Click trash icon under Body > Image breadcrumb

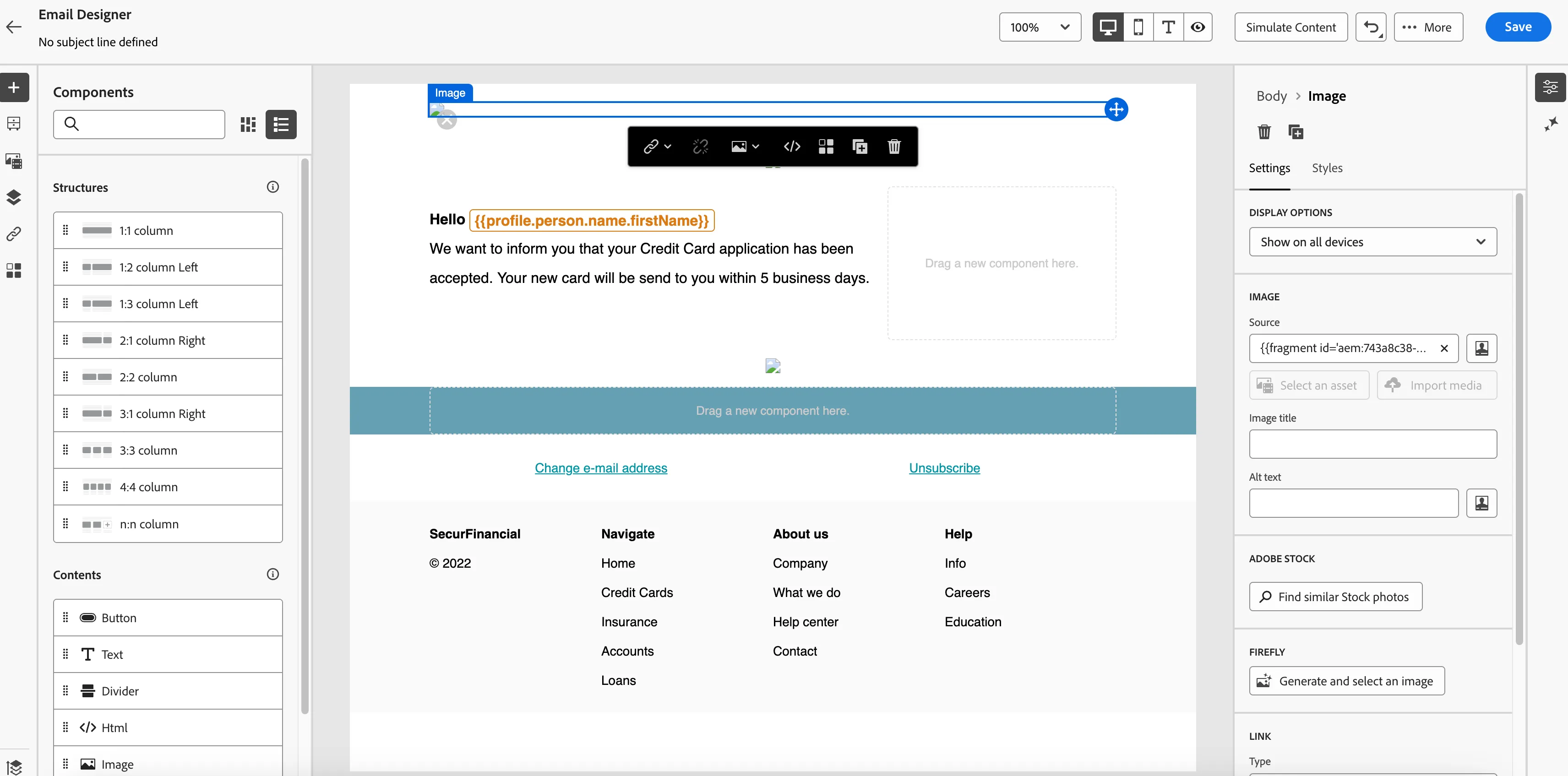click(1264, 131)
